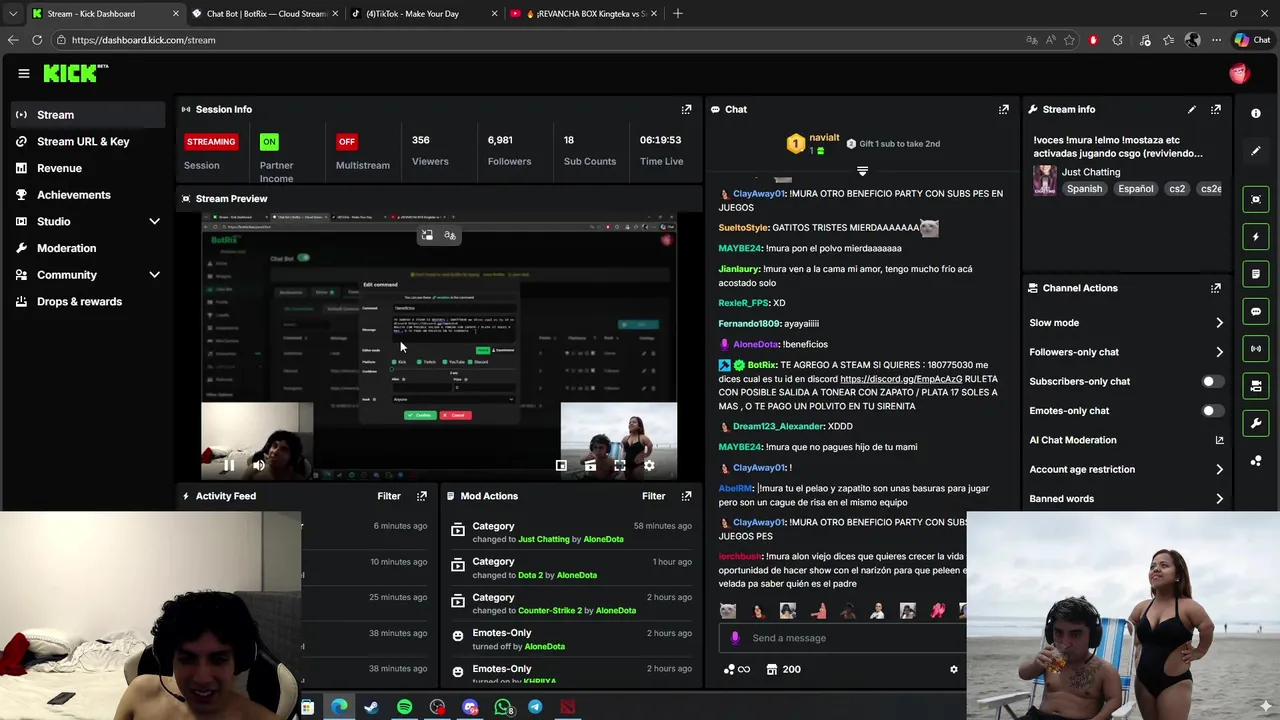
Task: Open Stream URL & Key page
Action: tap(88, 142)
